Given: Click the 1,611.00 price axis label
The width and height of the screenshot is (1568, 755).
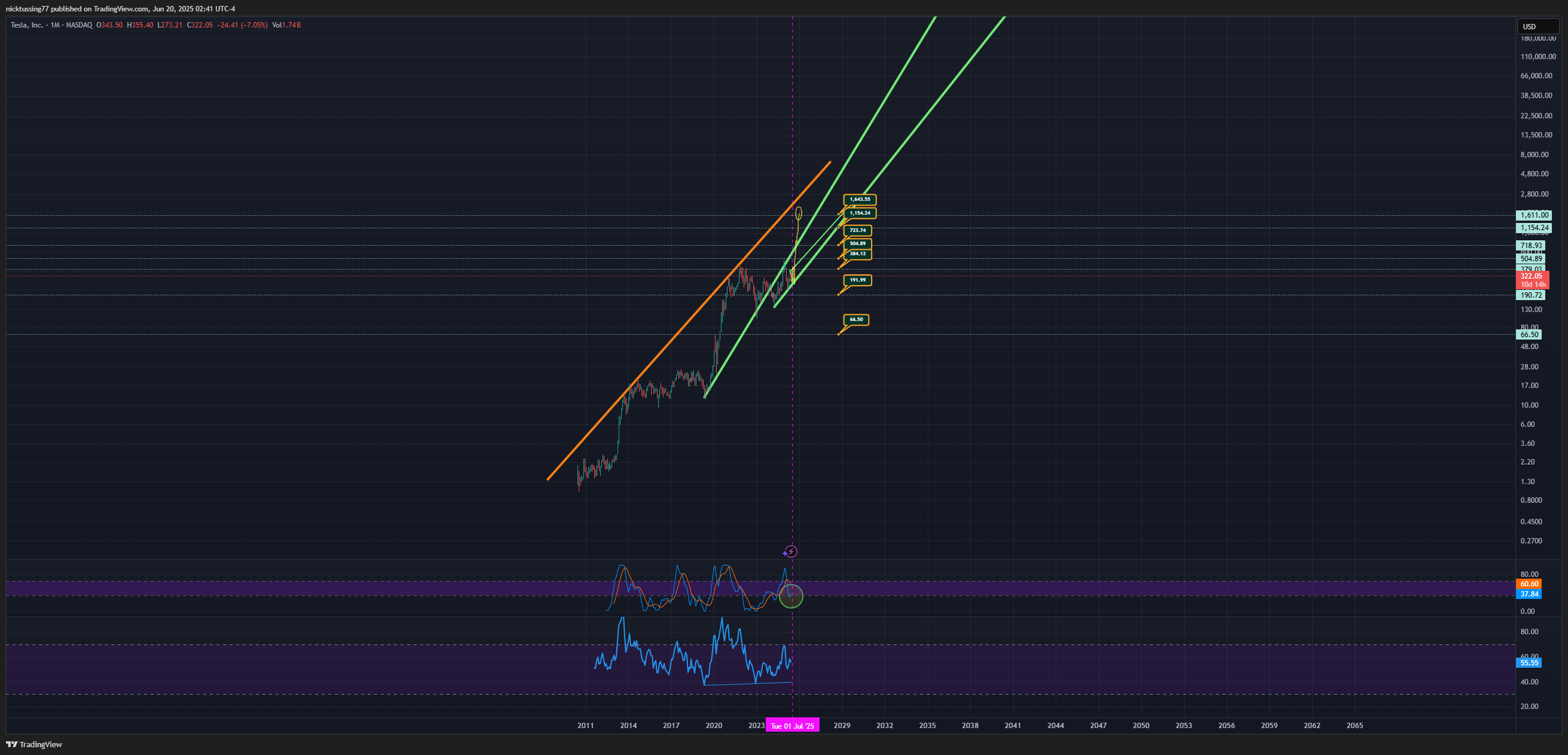Looking at the screenshot, I should point(1533,215).
